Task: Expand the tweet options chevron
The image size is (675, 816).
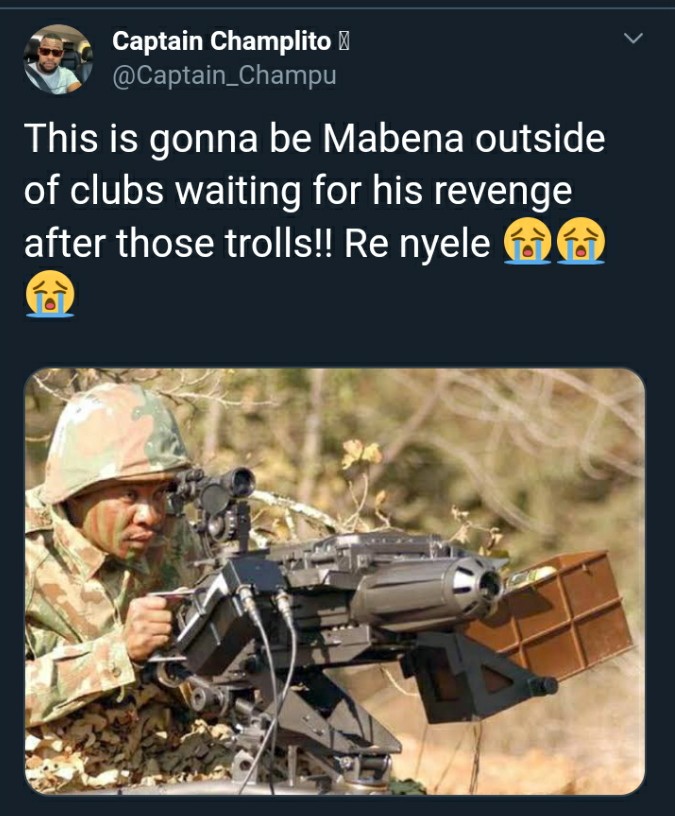Action: point(633,39)
